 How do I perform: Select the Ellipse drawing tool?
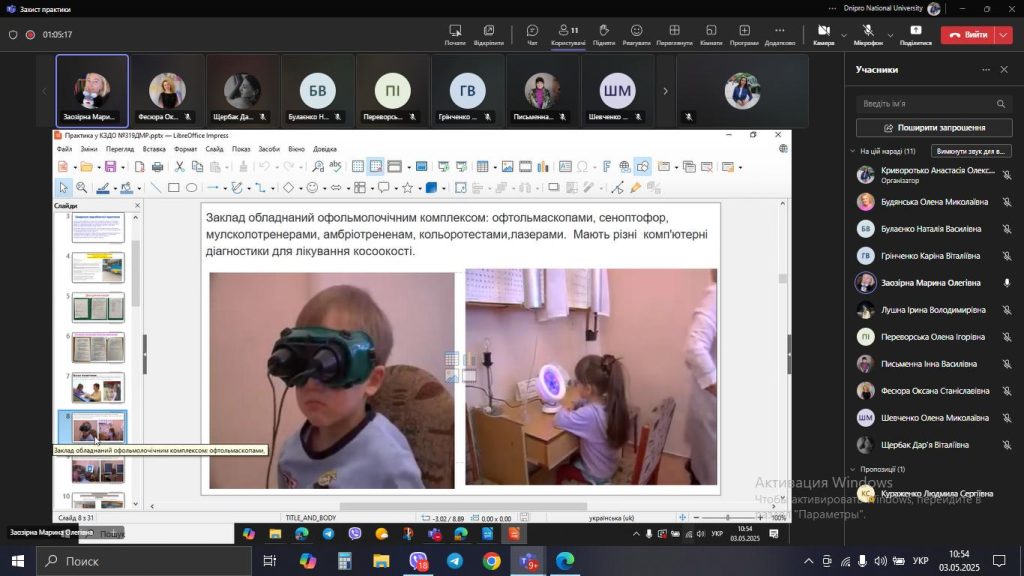coord(191,188)
